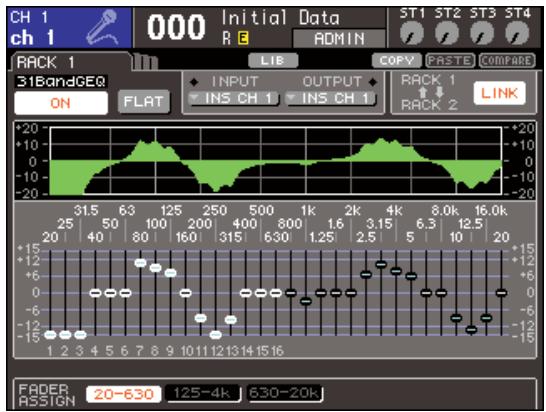
Task: Toggle the rack LINK button
Action: click(499, 93)
